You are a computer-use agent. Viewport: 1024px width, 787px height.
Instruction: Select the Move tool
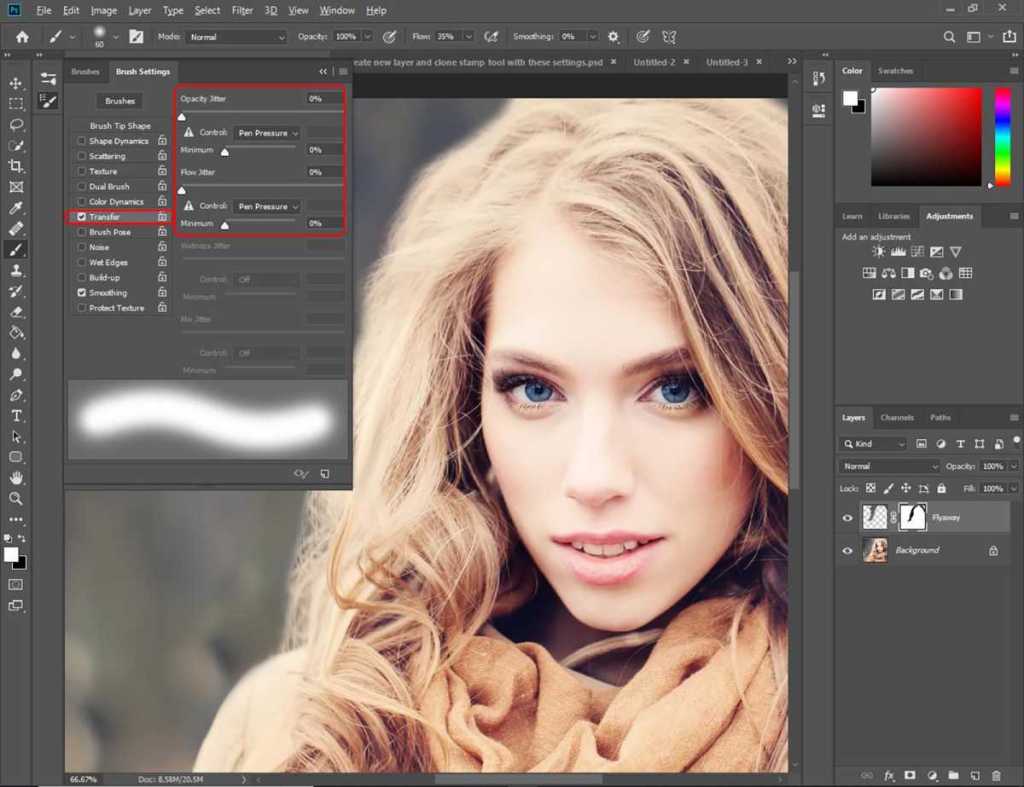point(16,83)
